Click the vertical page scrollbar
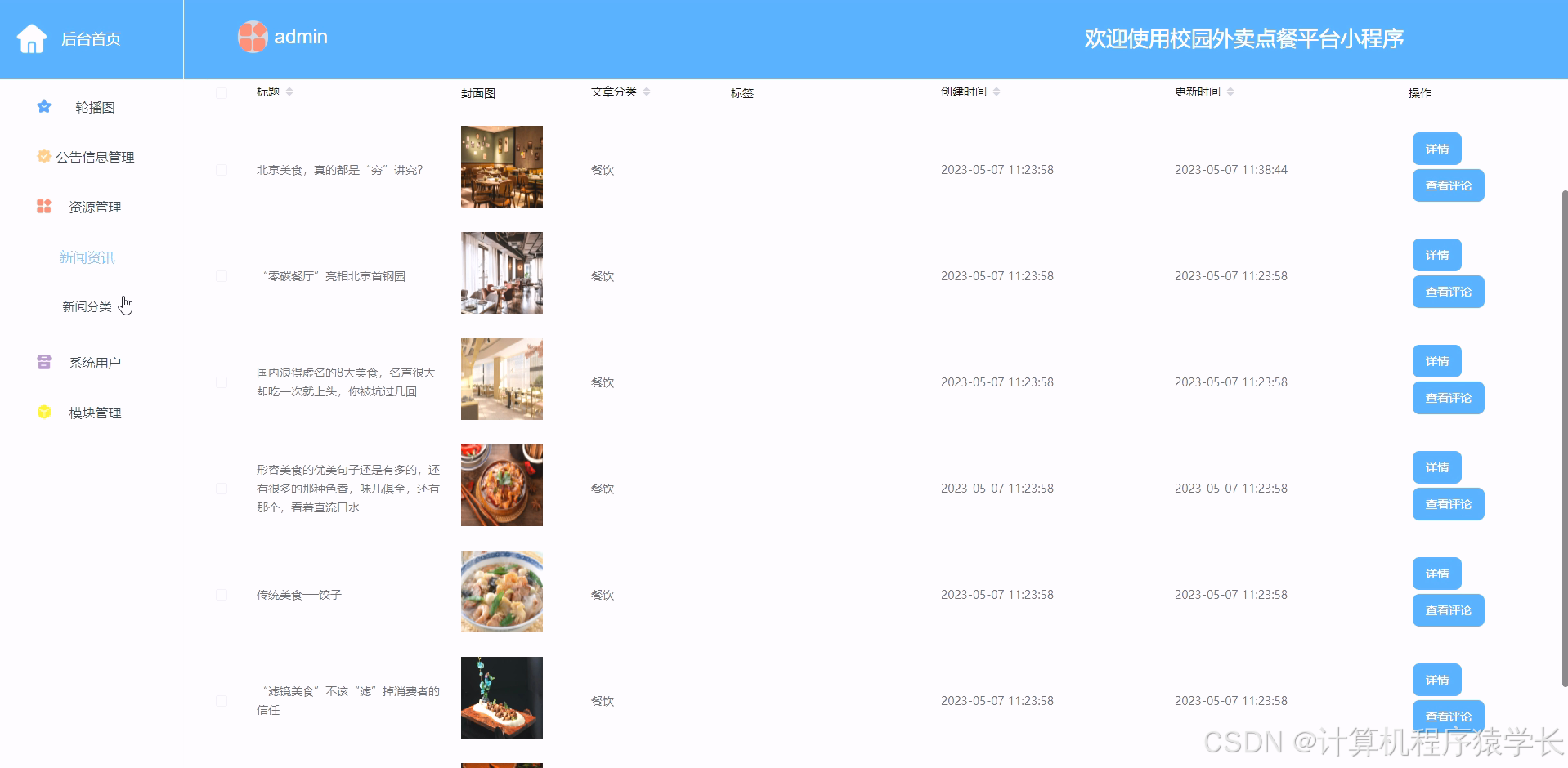 pos(1564,437)
